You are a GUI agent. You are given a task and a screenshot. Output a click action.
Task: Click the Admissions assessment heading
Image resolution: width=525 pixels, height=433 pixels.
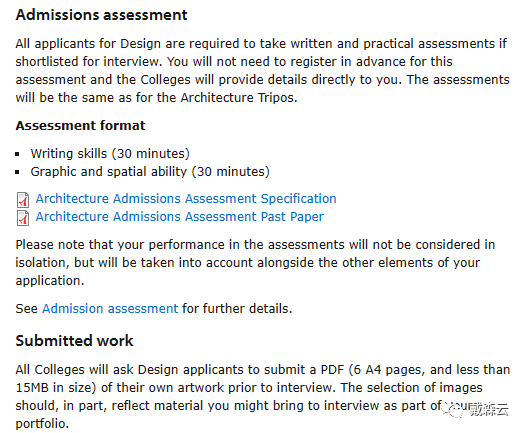coord(101,15)
